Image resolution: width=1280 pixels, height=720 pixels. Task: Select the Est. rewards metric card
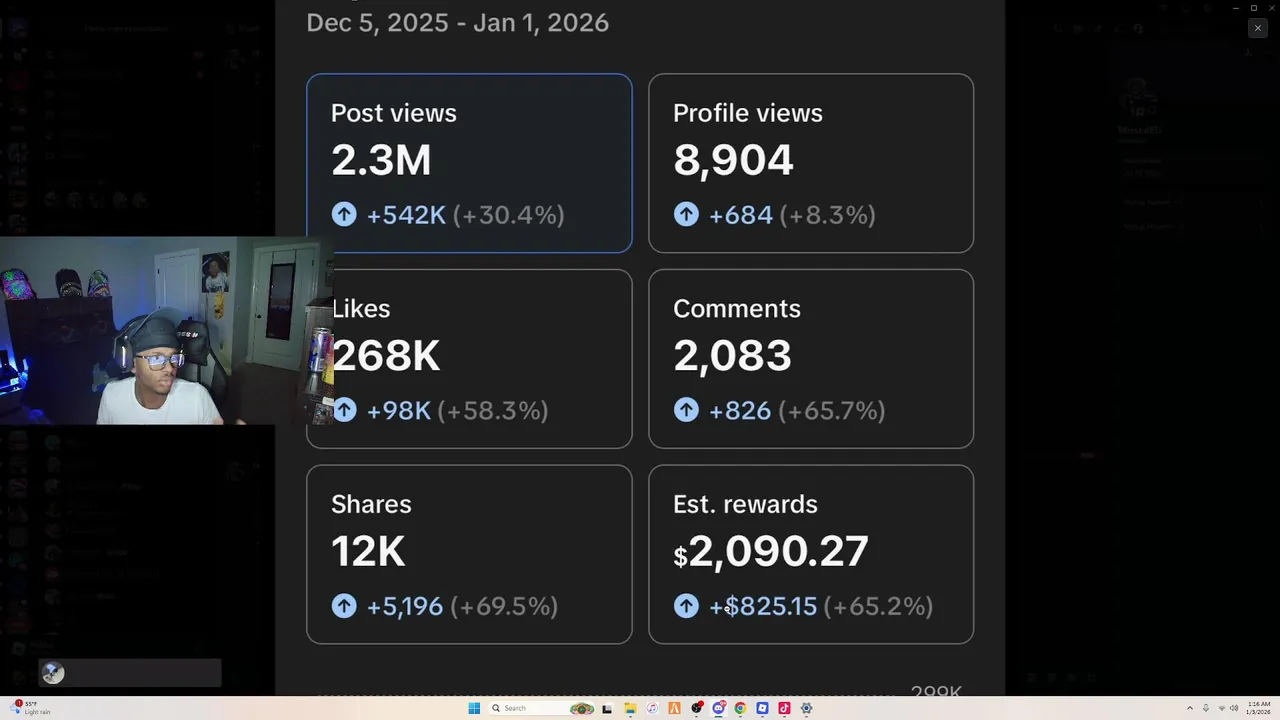point(811,554)
